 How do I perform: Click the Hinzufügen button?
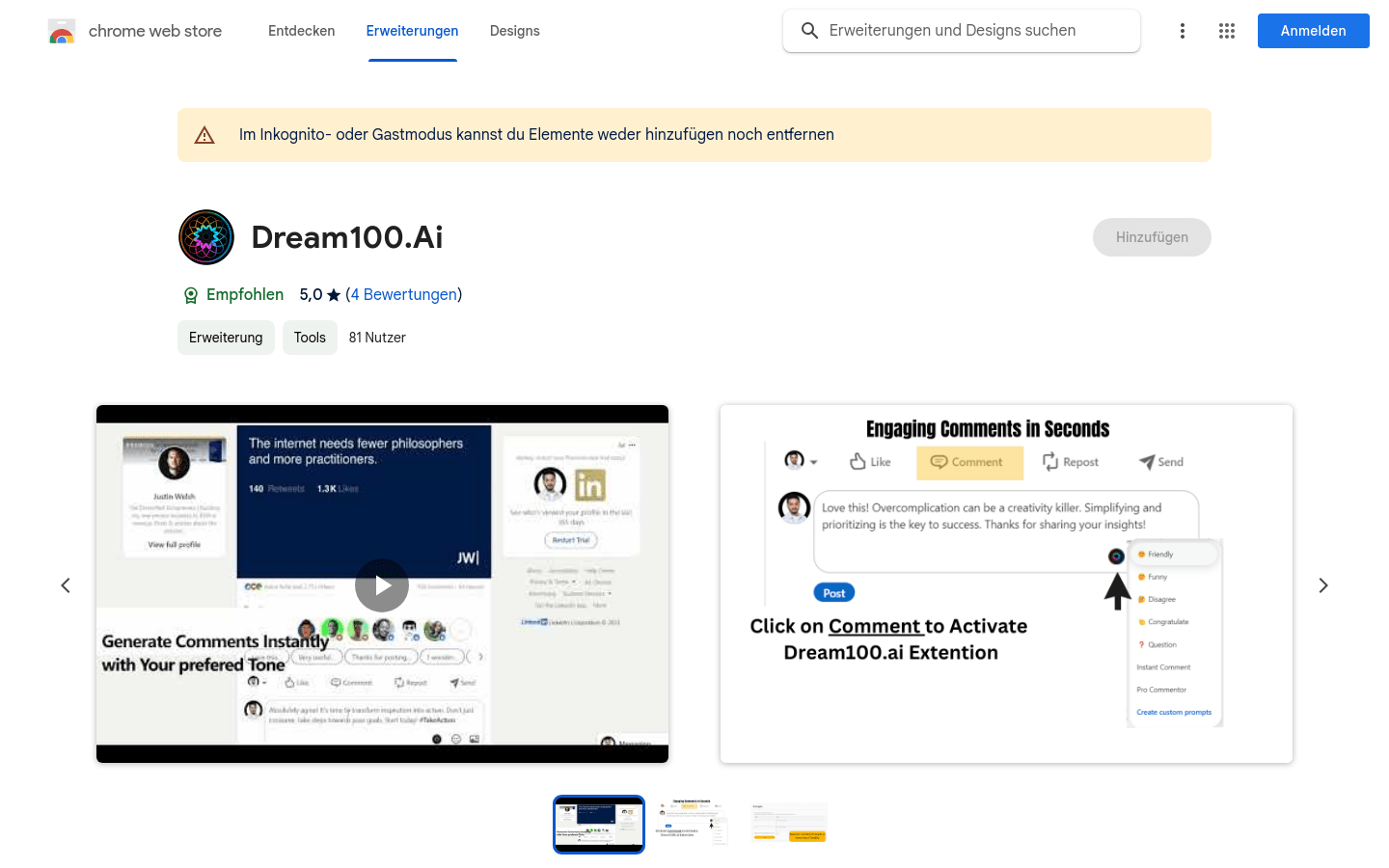pos(1152,237)
